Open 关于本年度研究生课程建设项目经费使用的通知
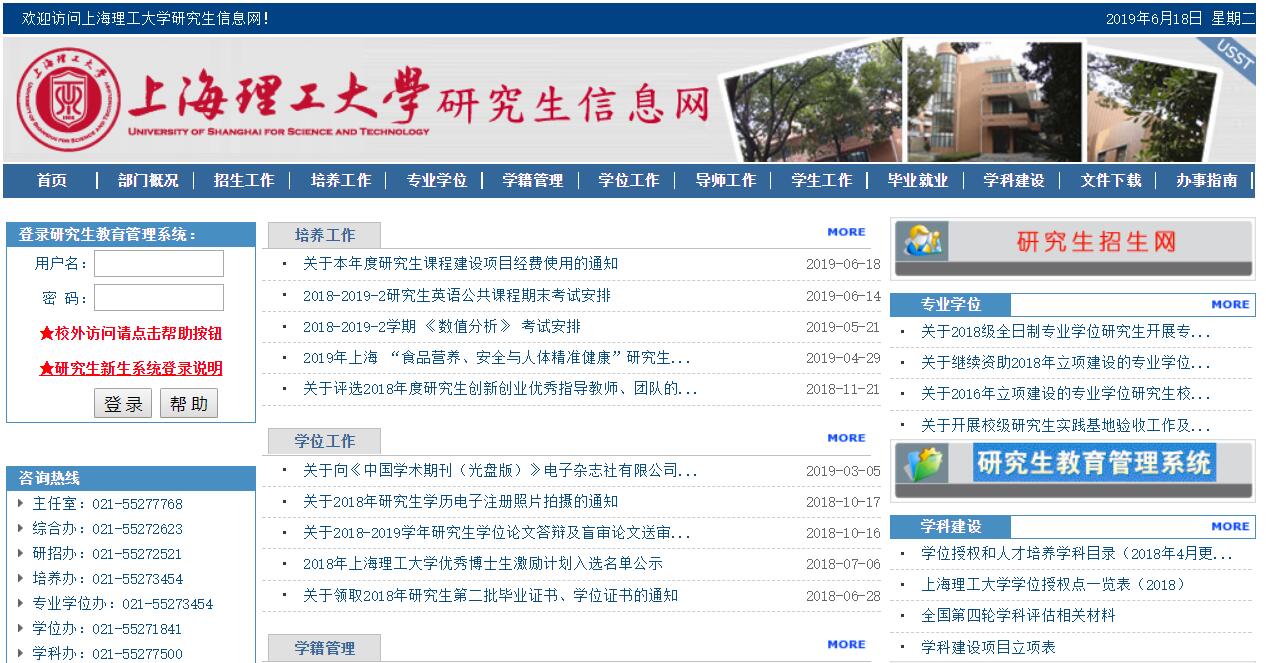 pyautogui.click(x=461, y=264)
